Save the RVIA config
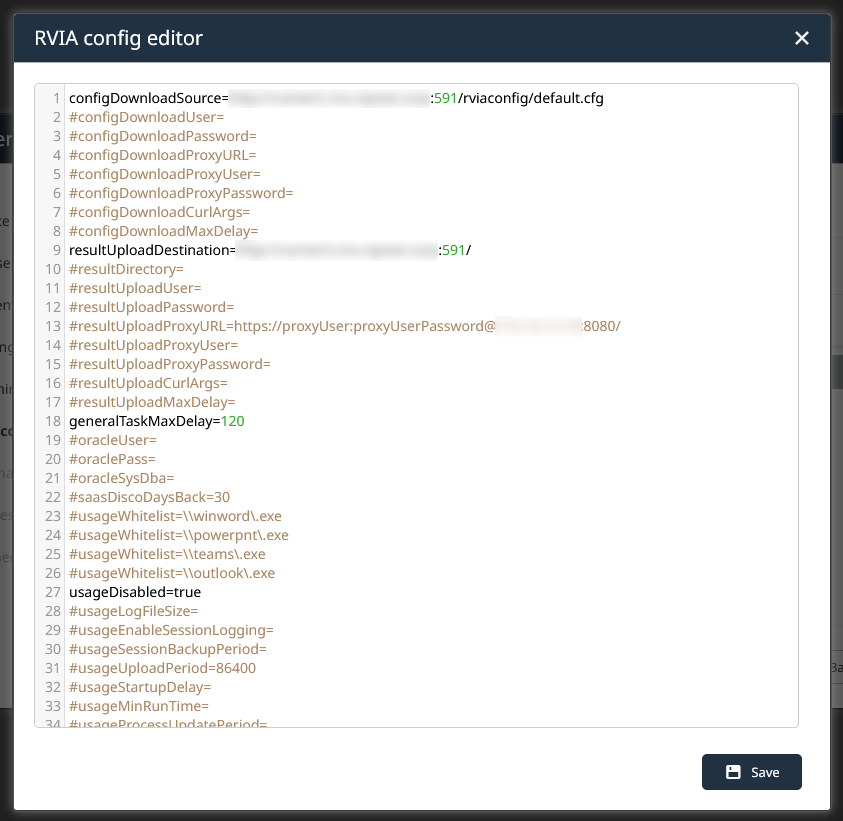The width and height of the screenshot is (843, 821). click(752, 772)
